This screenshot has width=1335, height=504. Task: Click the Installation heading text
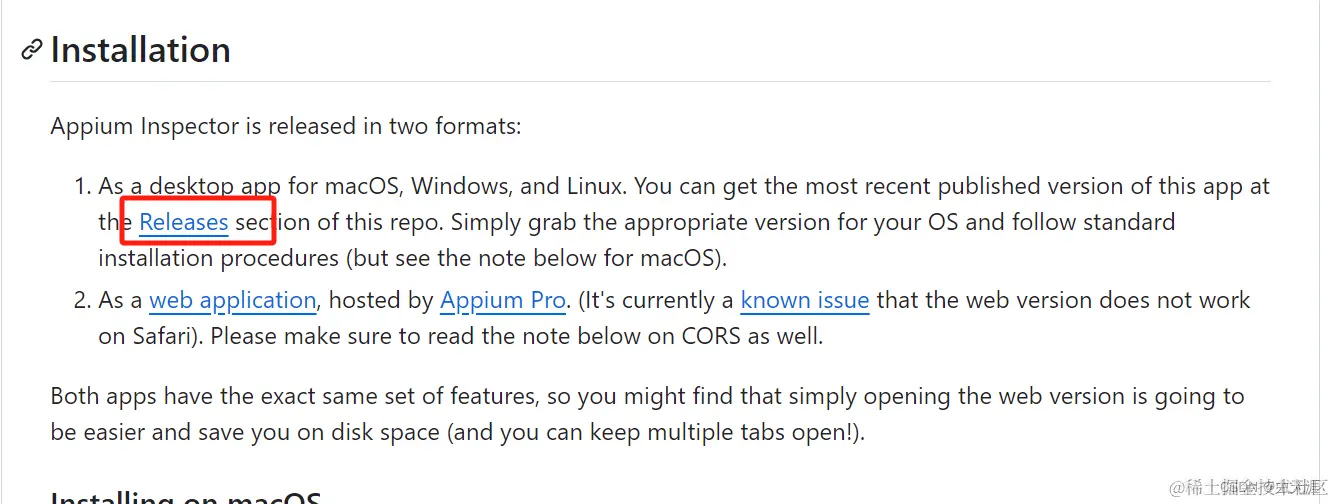pyautogui.click(x=141, y=49)
